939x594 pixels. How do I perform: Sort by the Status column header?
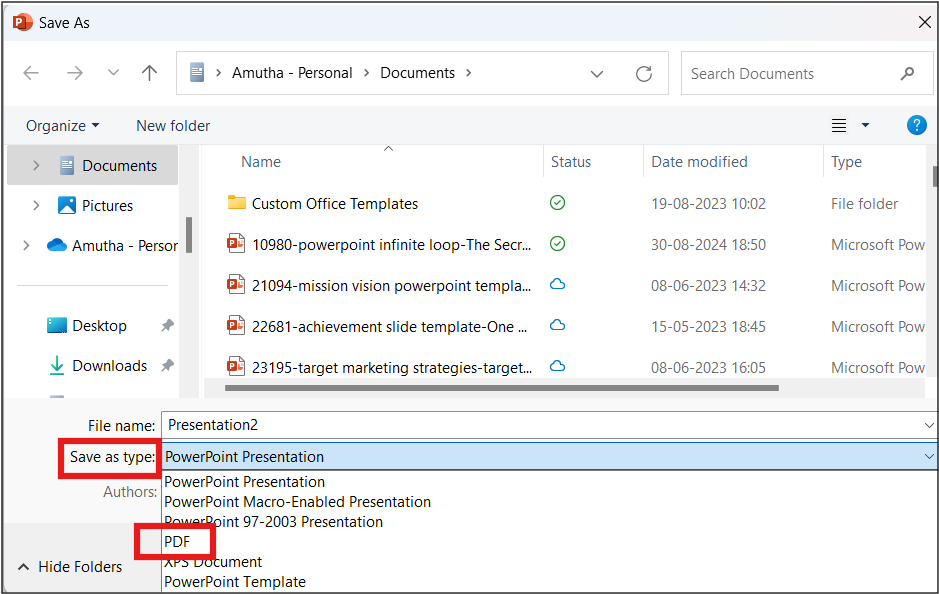pos(570,162)
